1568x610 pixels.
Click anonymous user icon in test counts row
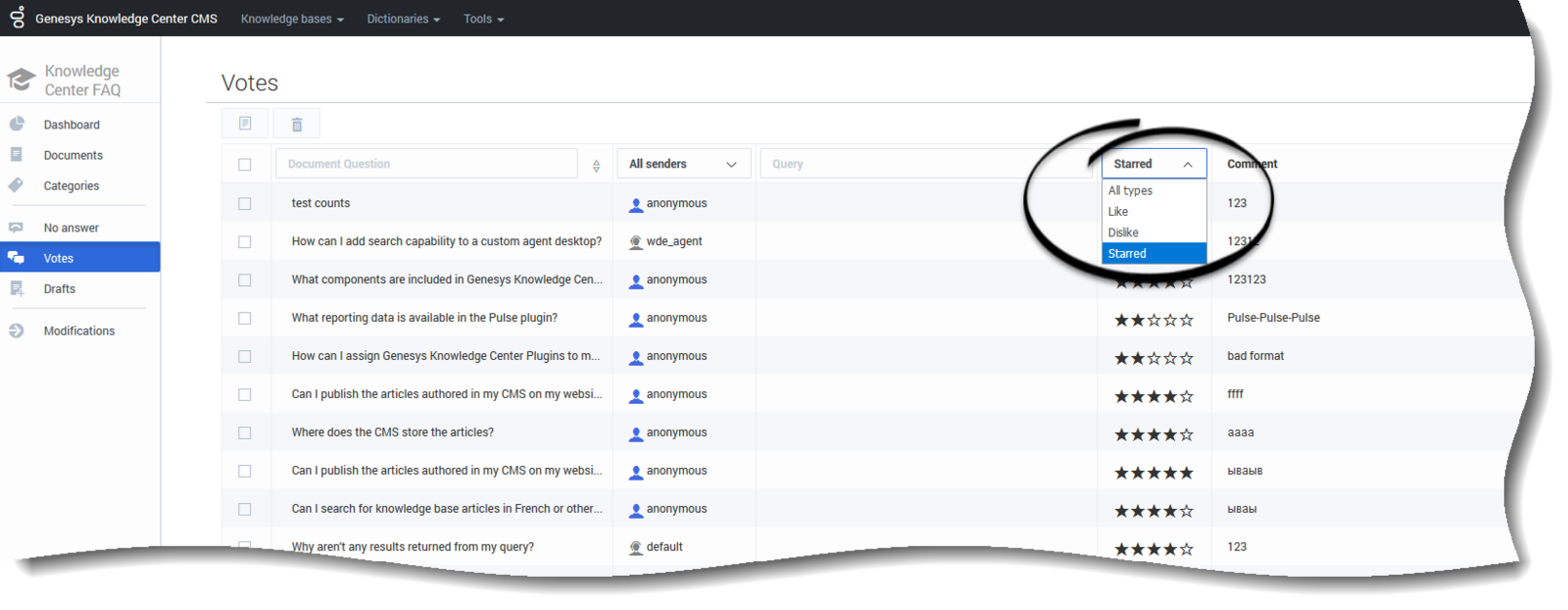point(636,204)
